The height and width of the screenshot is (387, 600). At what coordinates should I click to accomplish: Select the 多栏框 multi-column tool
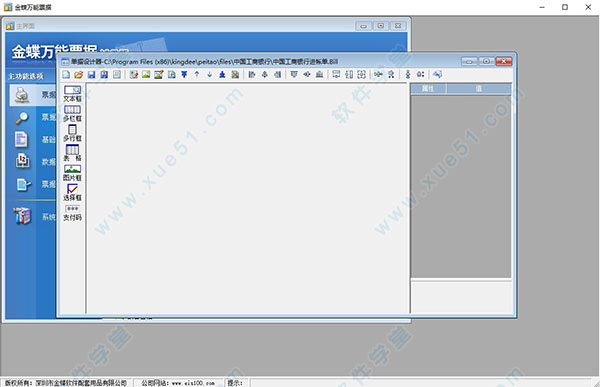coord(72,114)
